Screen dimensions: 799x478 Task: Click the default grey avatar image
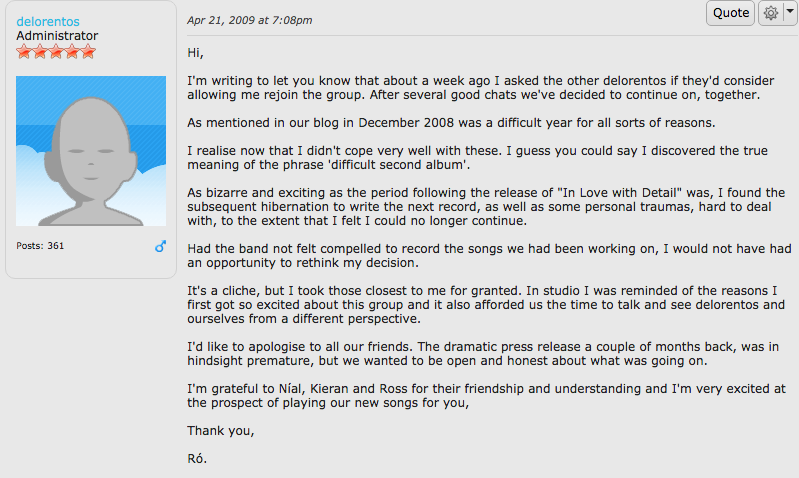[x=91, y=151]
